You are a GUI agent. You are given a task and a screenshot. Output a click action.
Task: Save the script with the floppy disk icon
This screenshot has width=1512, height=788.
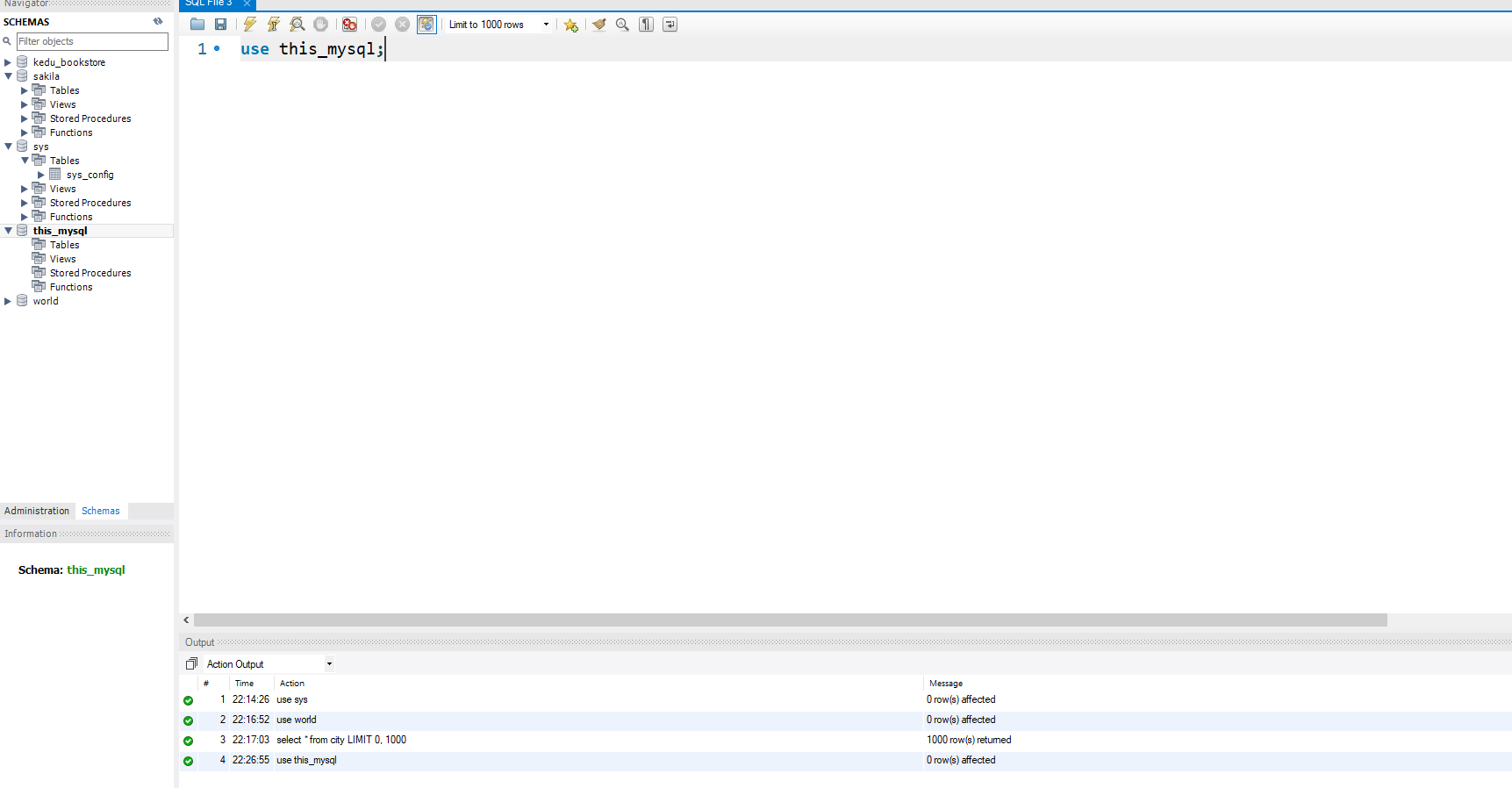coord(220,25)
